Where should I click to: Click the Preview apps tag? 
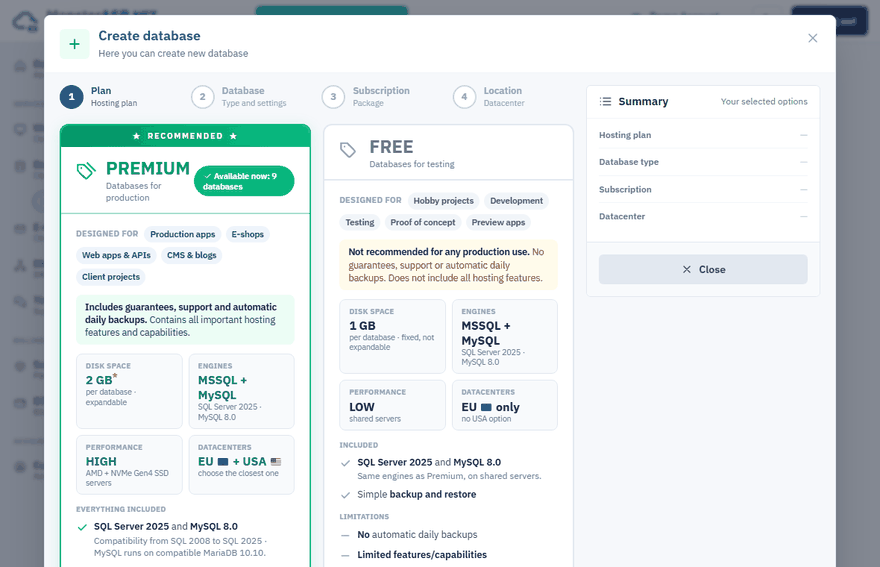click(x=498, y=222)
